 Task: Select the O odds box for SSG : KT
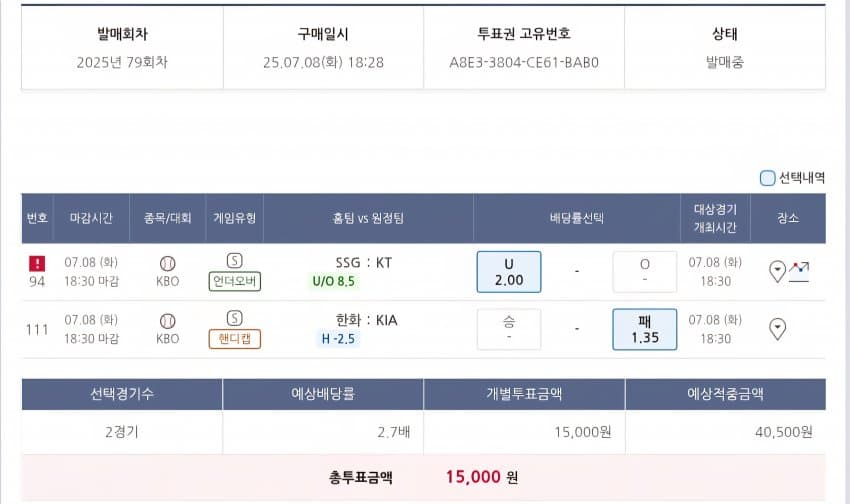point(645,272)
